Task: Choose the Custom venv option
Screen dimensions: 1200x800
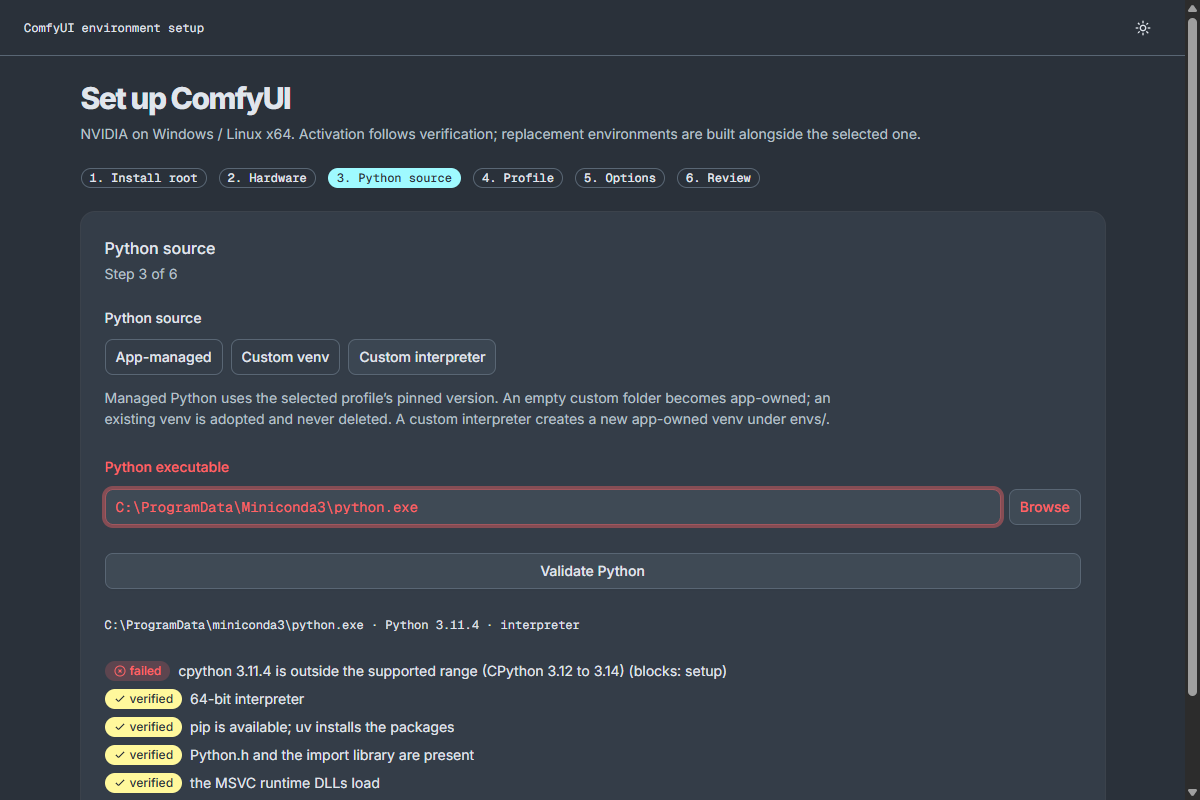Action: click(x=285, y=357)
